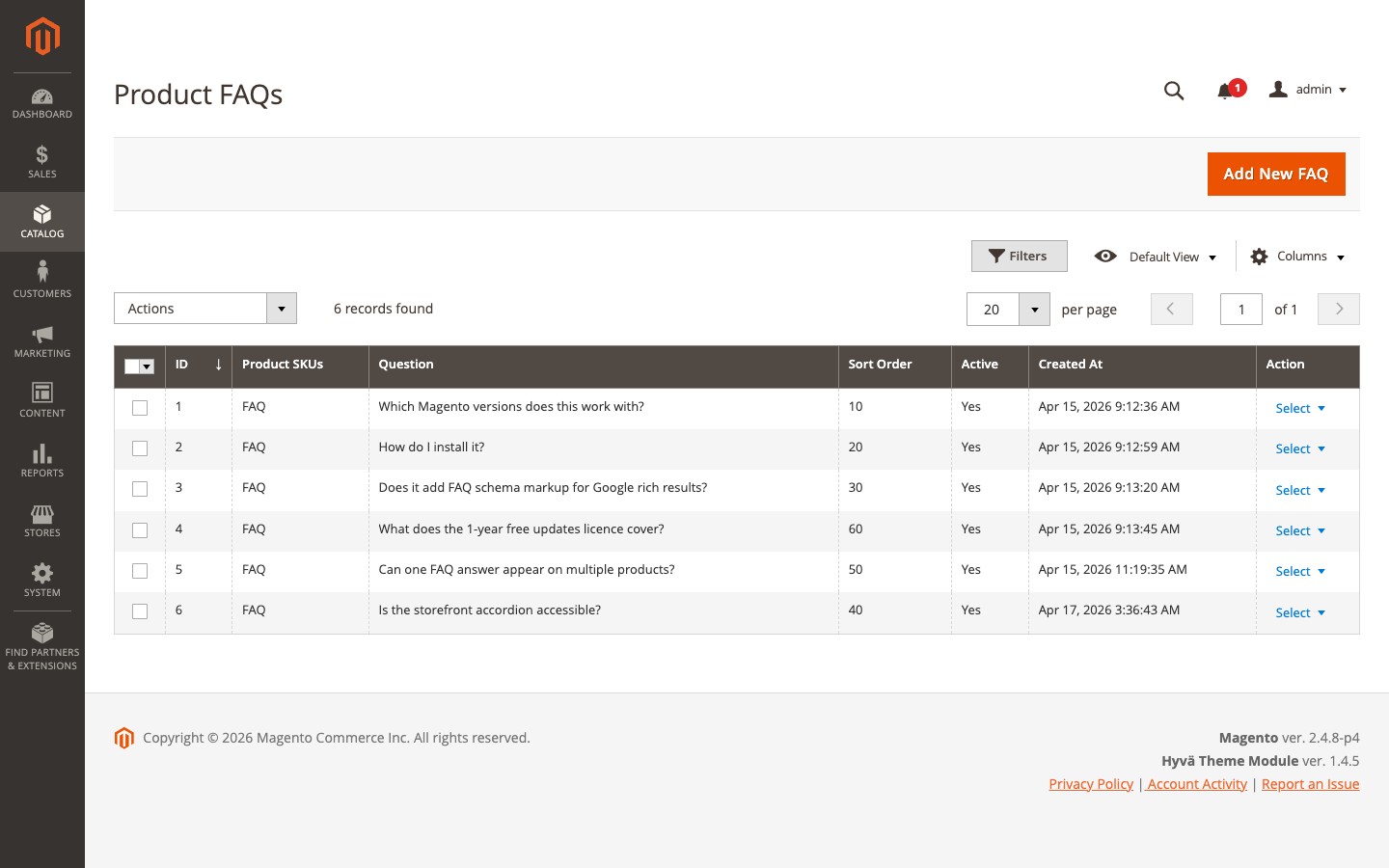Check the box for 'How do I install it?'
This screenshot has width=1389, height=868.
click(x=140, y=448)
